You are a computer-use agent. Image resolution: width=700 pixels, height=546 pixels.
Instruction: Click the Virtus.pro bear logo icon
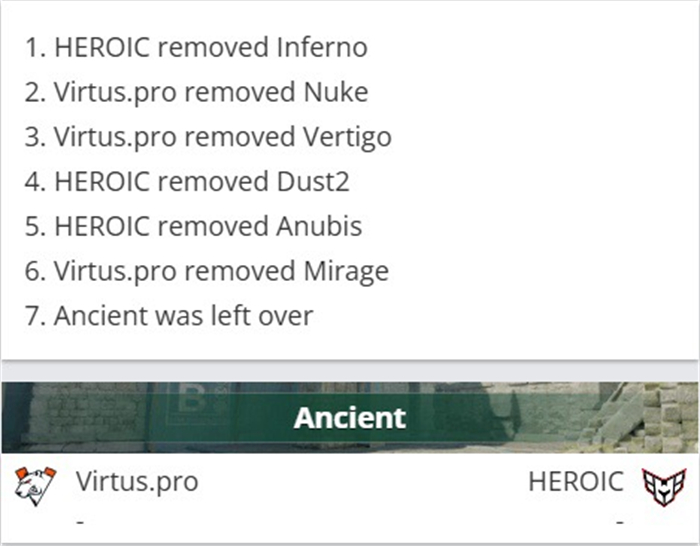[x=35, y=486]
